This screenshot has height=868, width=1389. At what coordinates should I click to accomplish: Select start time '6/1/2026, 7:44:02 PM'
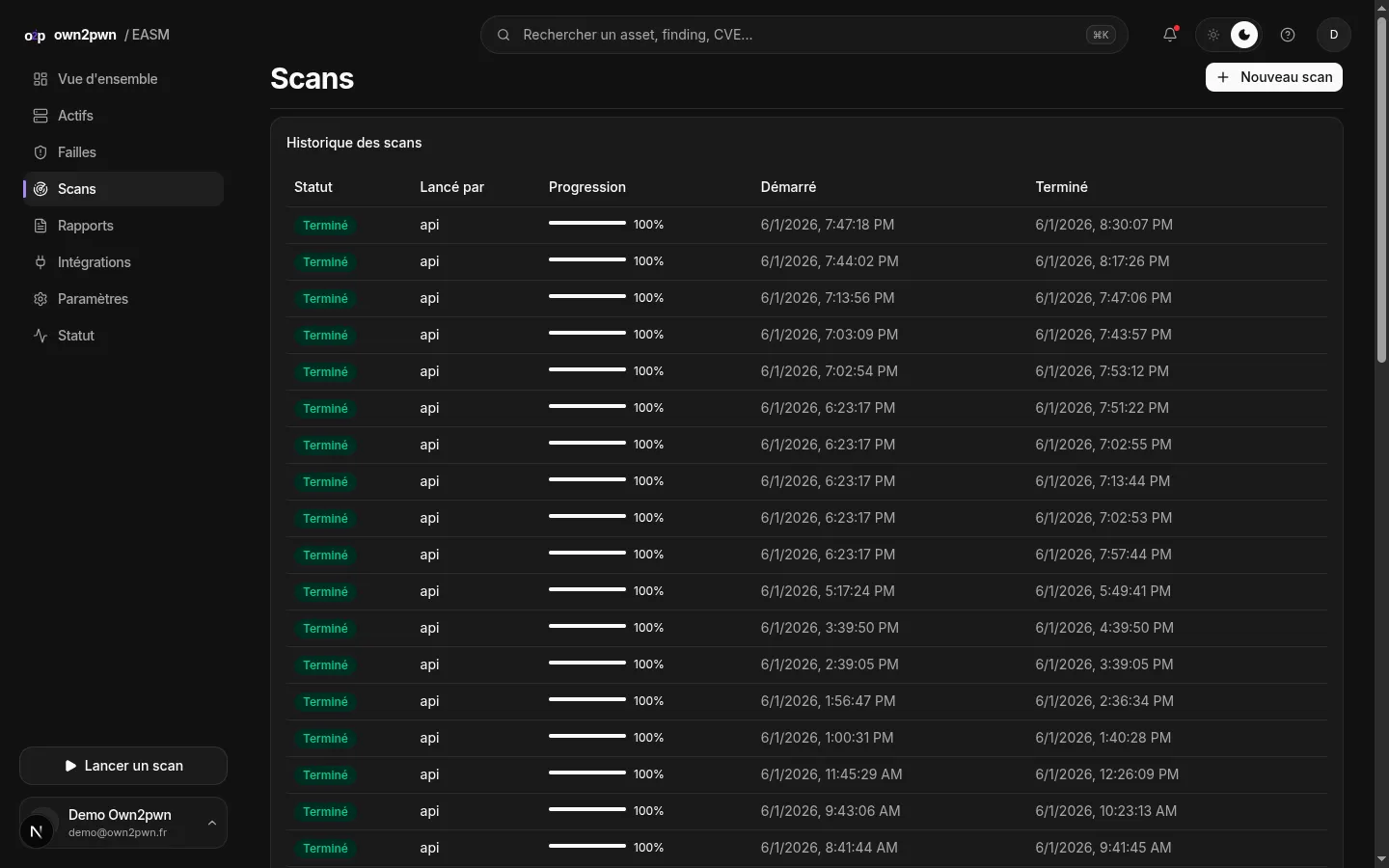[830, 261]
